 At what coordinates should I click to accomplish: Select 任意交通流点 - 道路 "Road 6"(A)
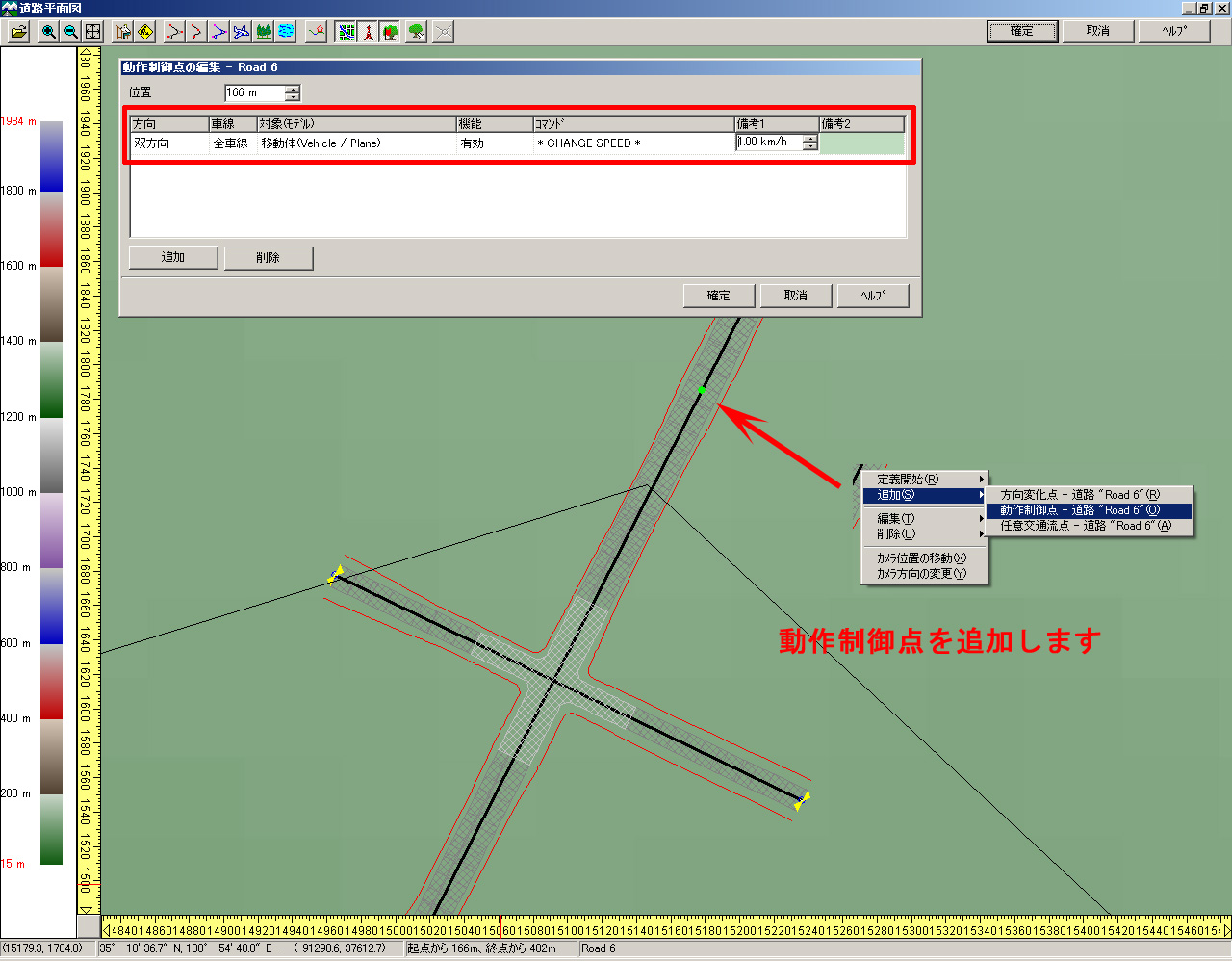1090,526
